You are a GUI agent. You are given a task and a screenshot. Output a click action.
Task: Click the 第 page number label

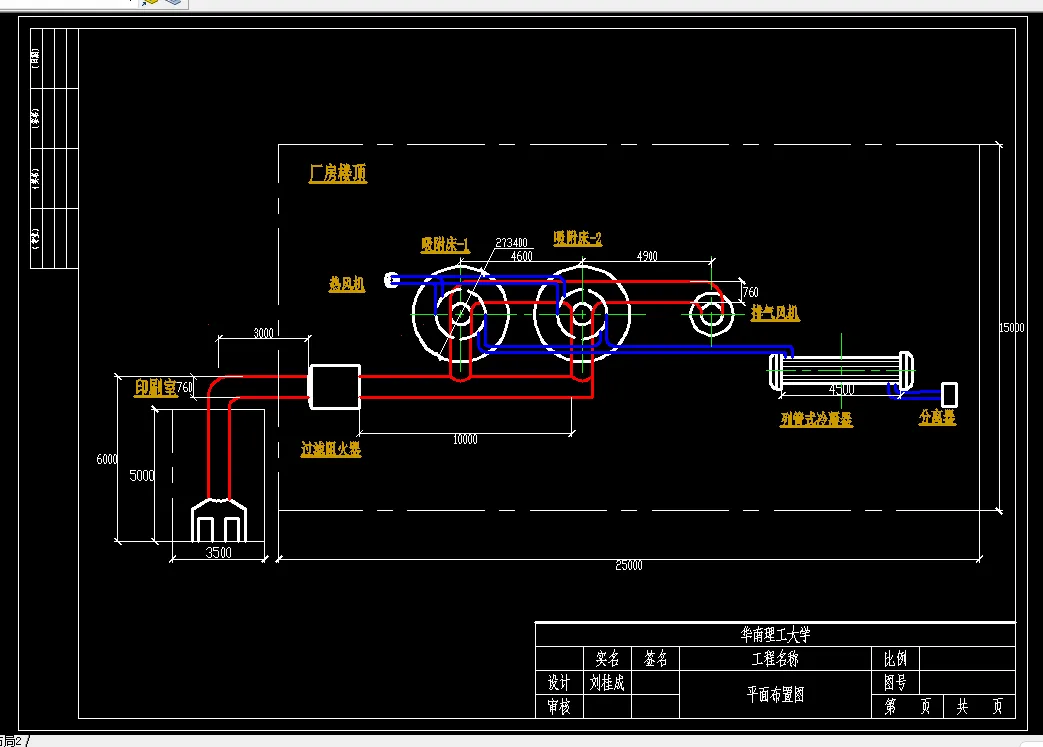891,706
